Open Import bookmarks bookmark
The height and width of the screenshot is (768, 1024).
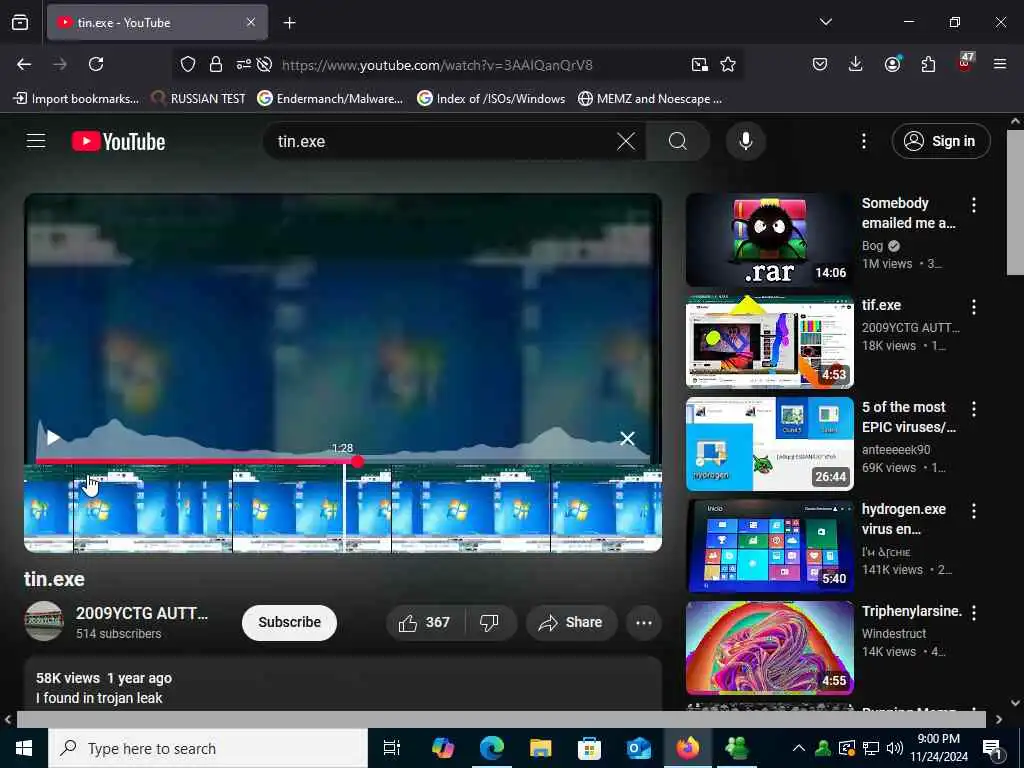76,99
